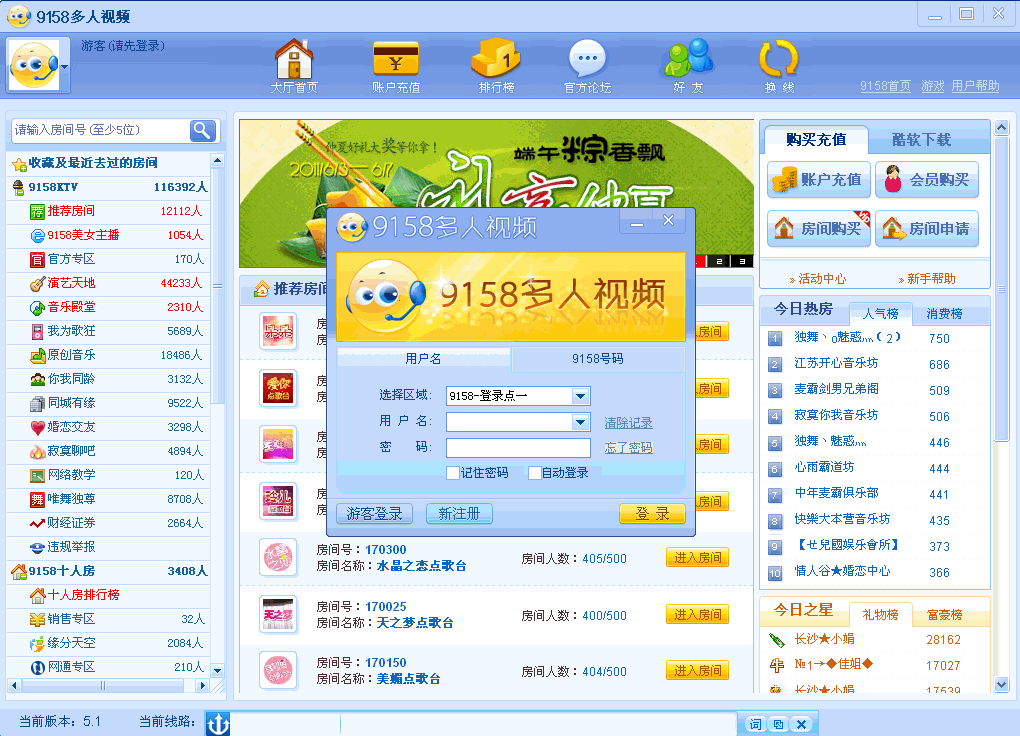The width and height of the screenshot is (1020, 736).
Task: Click the X icon in bottom status bar
Action: [801, 724]
